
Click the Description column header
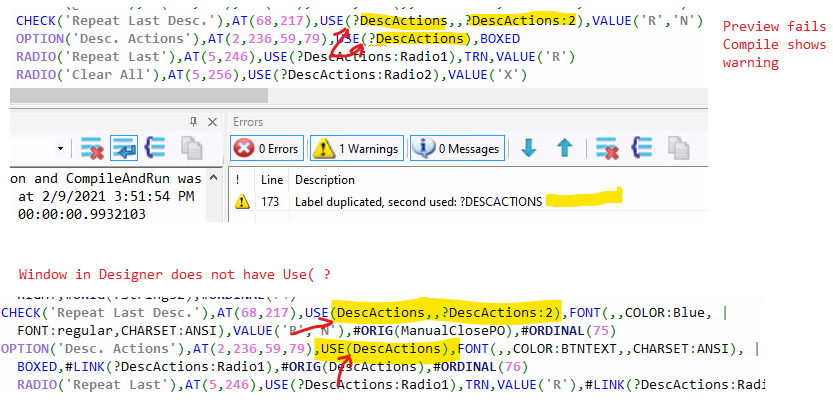tap(324, 180)
